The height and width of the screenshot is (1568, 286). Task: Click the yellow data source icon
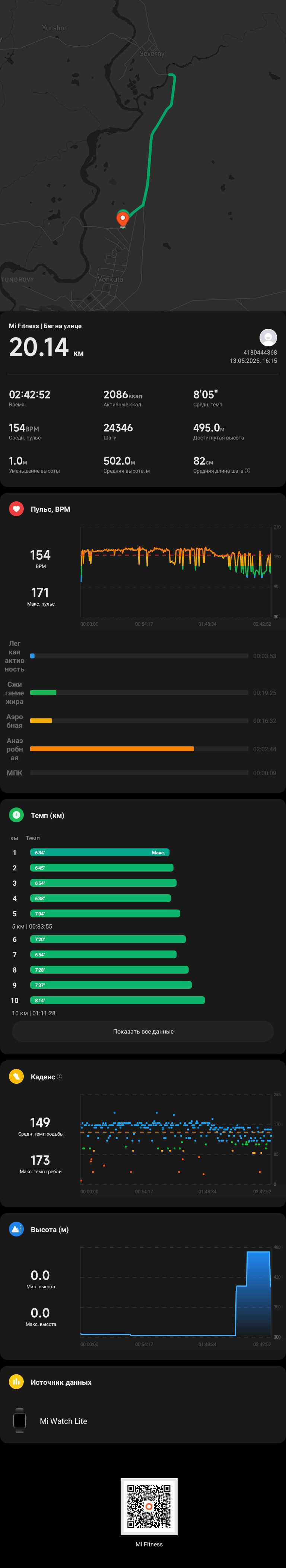click(x=16, y=1383)
